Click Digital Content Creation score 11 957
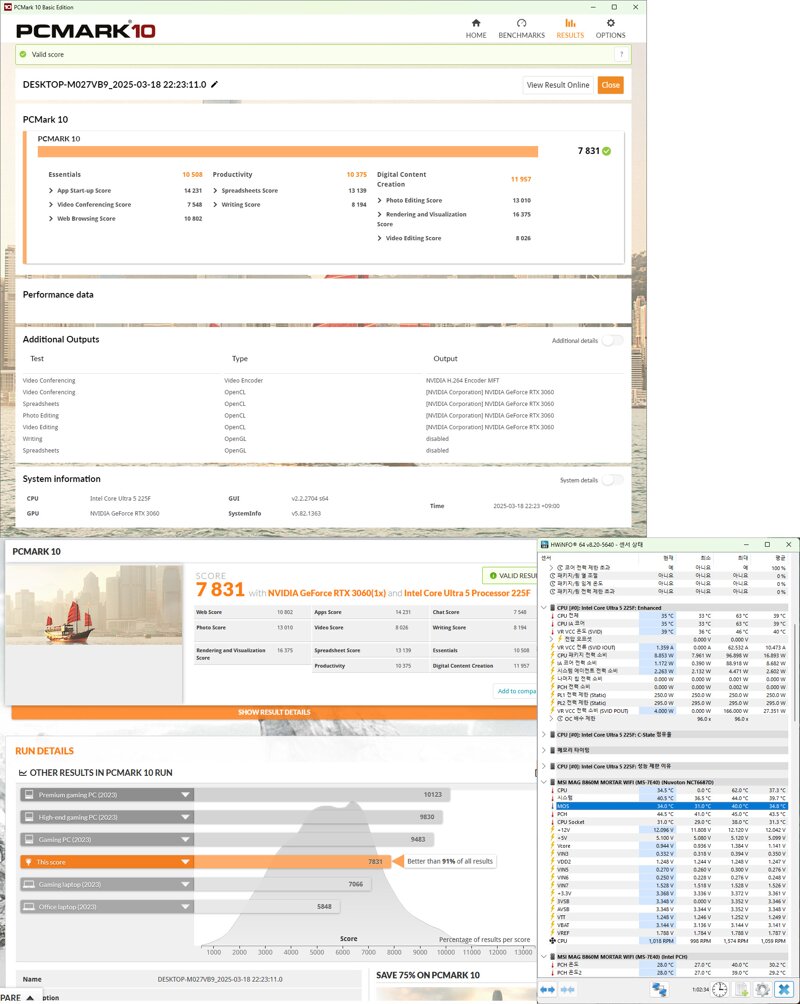 (521, 179)
